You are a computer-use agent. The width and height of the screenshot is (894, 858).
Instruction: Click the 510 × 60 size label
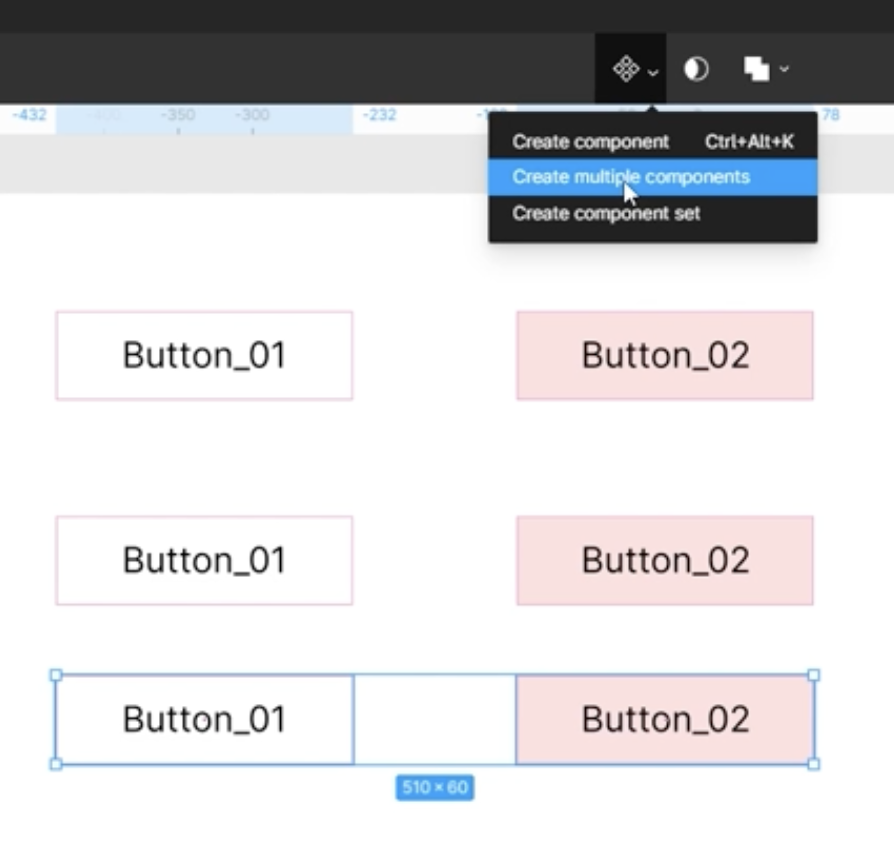(435, 787)
